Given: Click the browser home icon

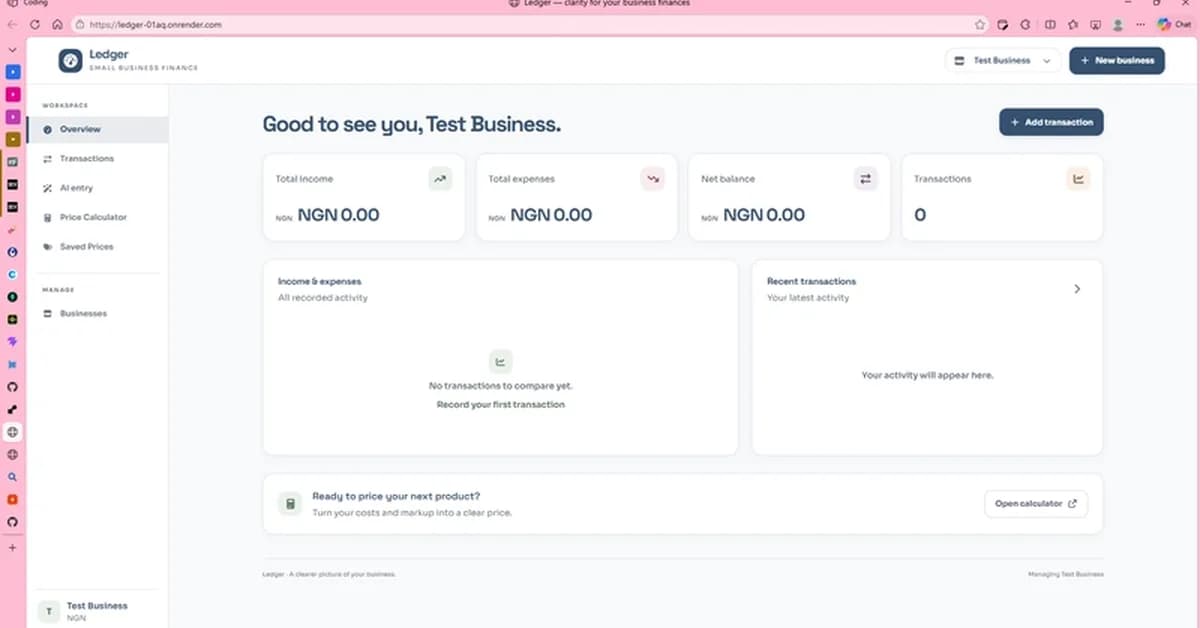Looking at the screenshot, I should pos(56,24).
